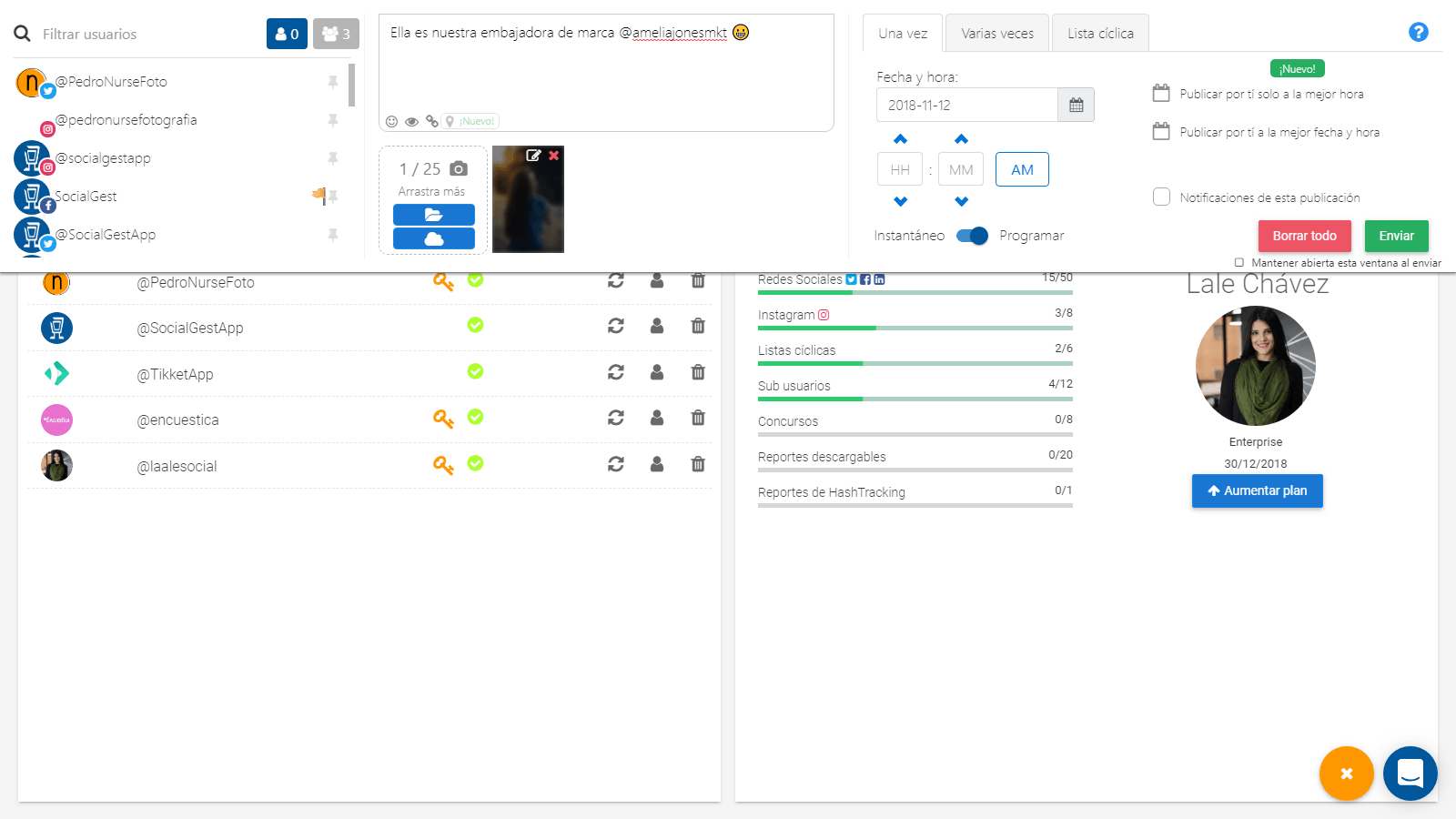This screenshot has height=819, width=1456.
Task: Click the sidebar account list scrollbar
Action: click(x=351, y=85)
